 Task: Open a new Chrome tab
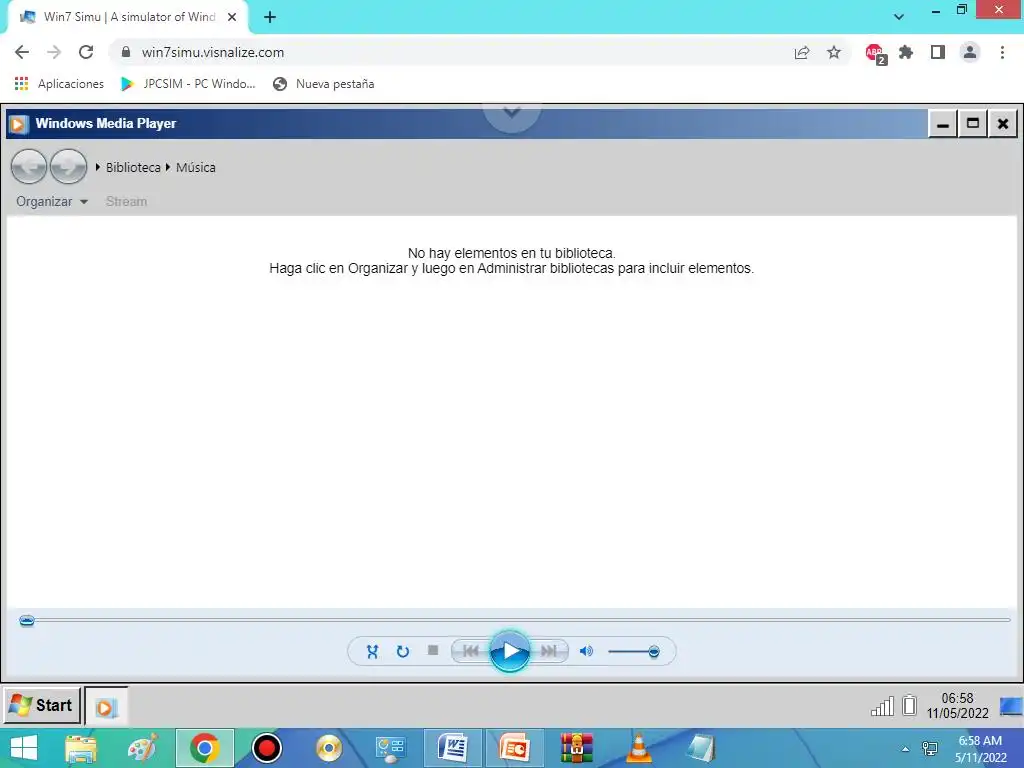[270, 17]
